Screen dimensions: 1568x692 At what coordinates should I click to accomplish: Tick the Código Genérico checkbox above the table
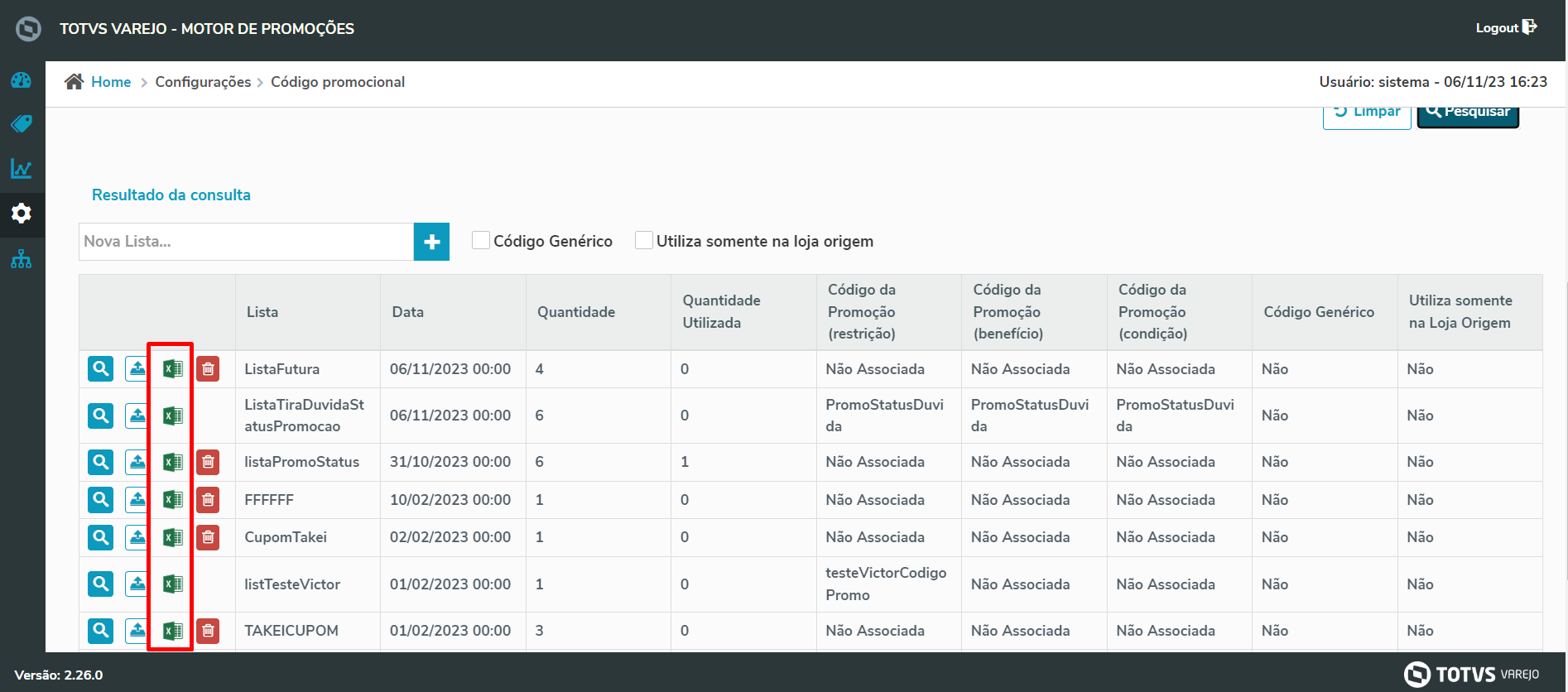480,240
